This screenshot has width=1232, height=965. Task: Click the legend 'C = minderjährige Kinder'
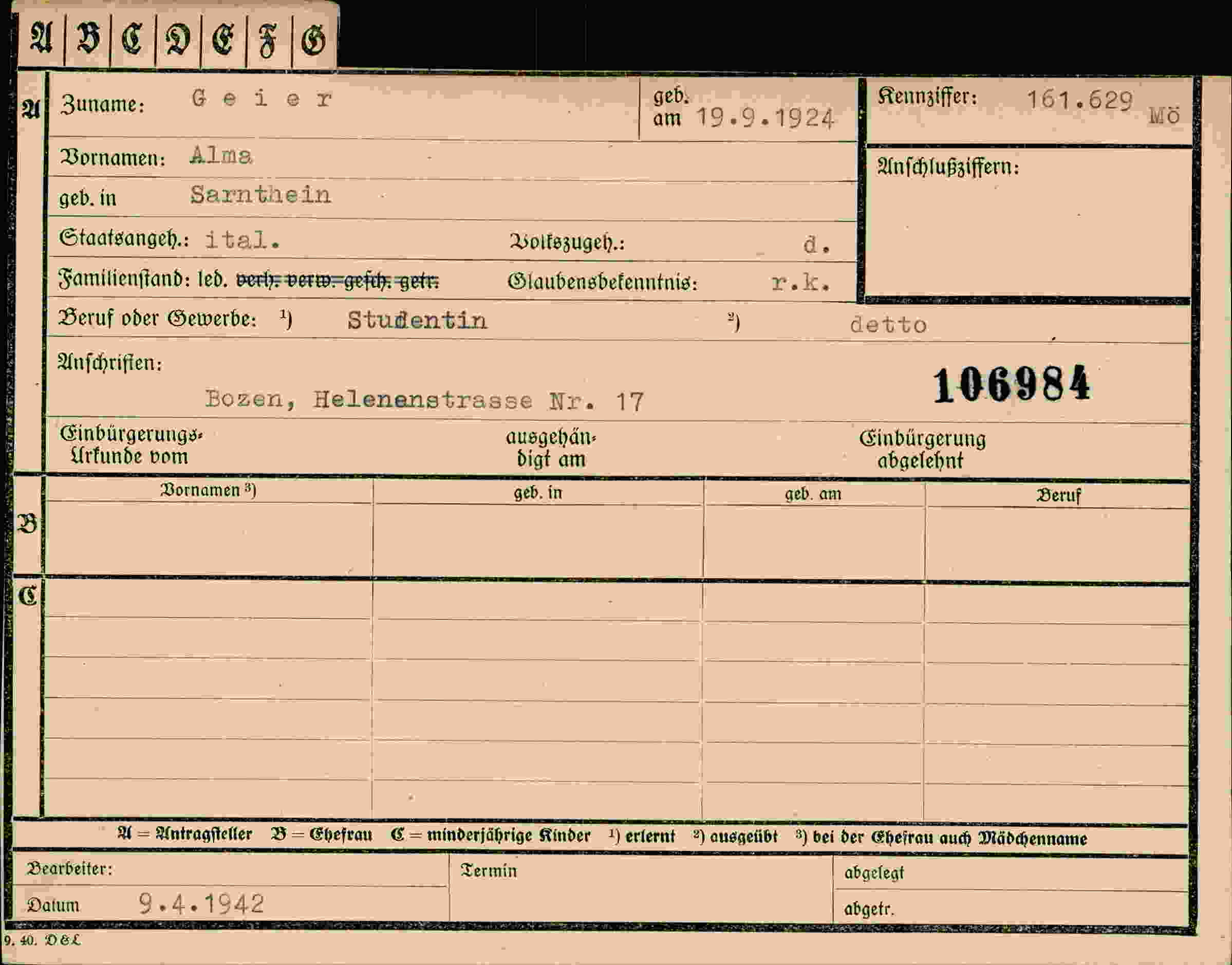[x=490, y=835]
